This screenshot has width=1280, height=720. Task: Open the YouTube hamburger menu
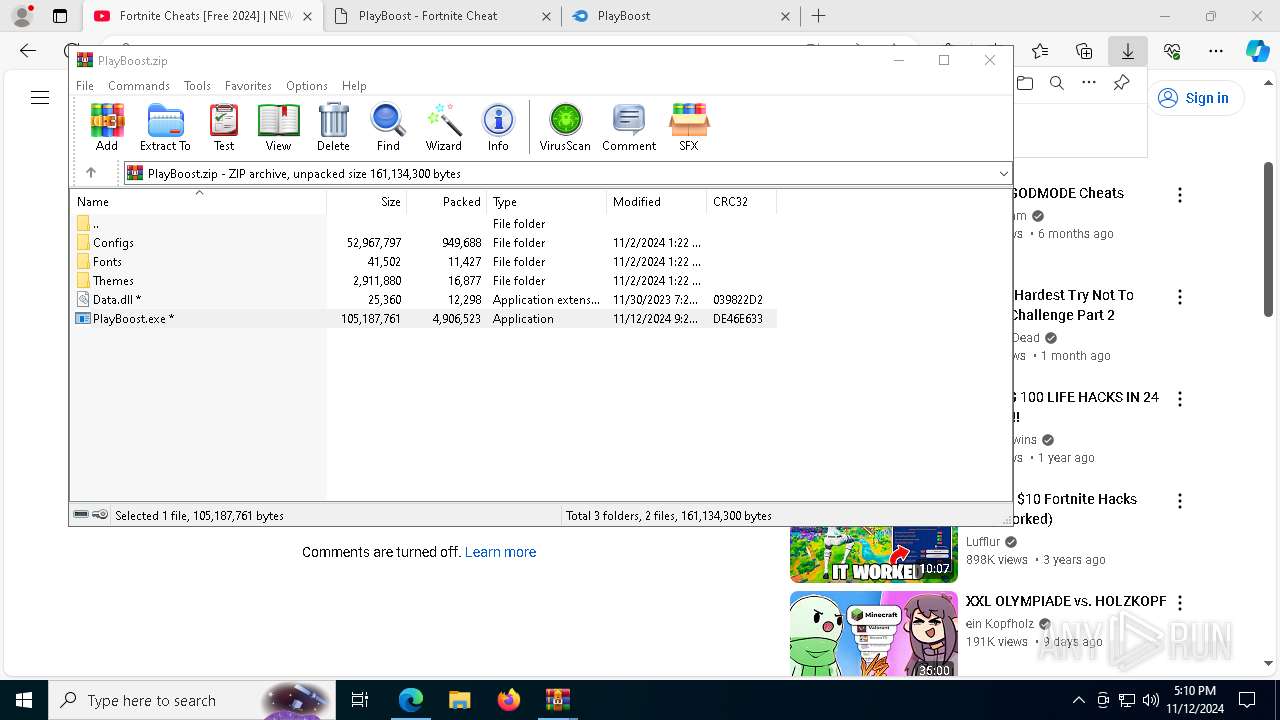click(x=40, y=97)
